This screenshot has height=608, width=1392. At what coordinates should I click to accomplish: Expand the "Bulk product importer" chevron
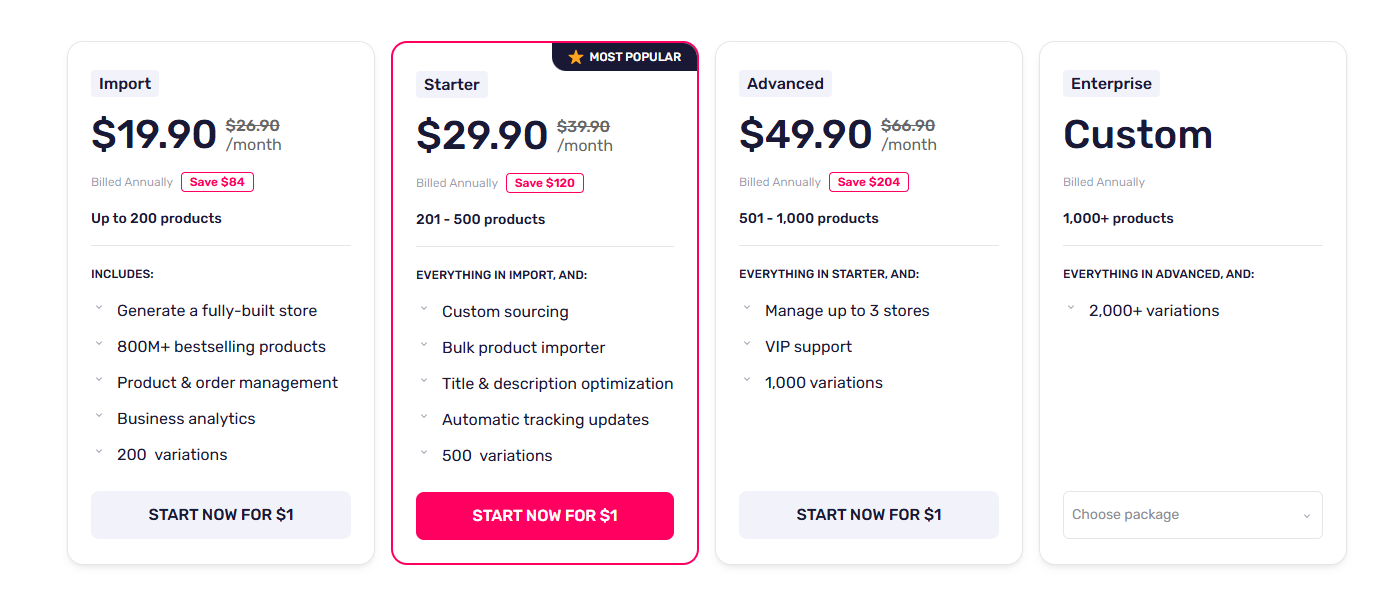point(424,345)
